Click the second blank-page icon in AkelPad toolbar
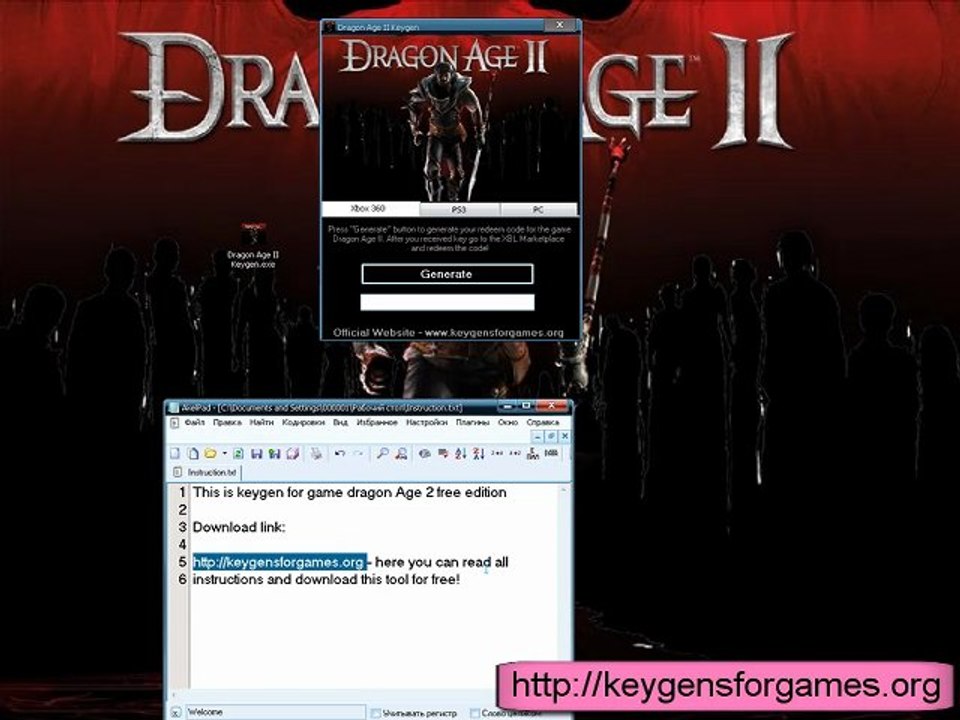 tap(193, 454)
